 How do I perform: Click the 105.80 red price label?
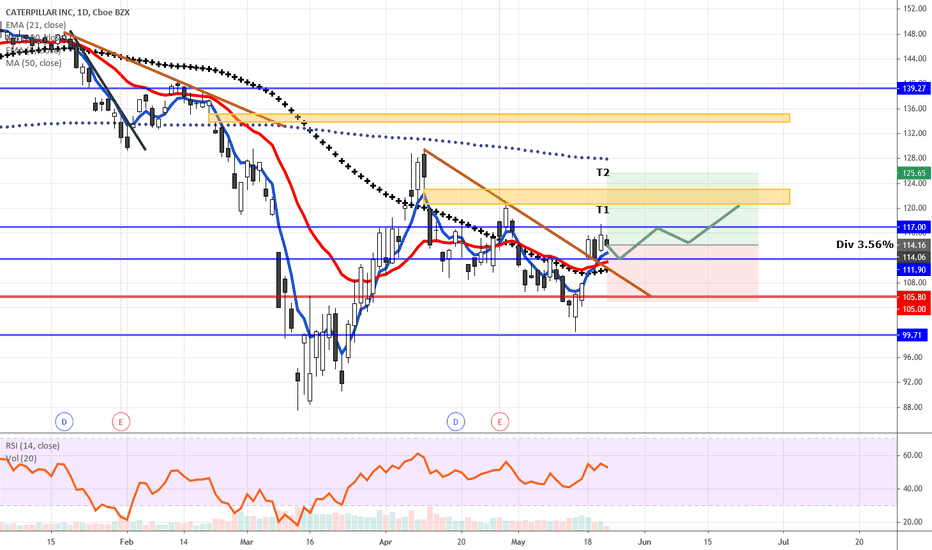click(914, 297)
